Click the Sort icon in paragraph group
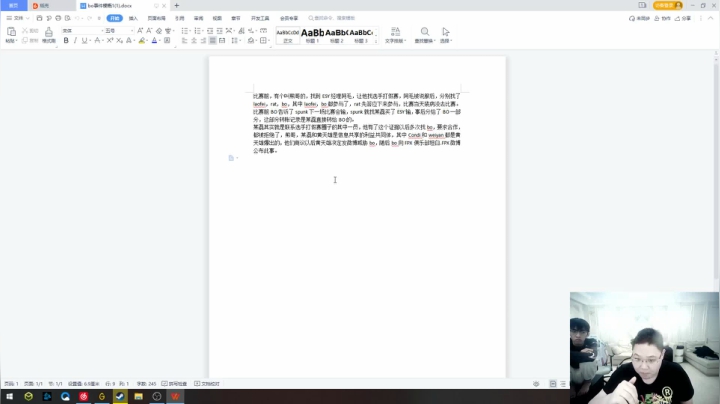 pyautogui.click(x=242, y=31)
